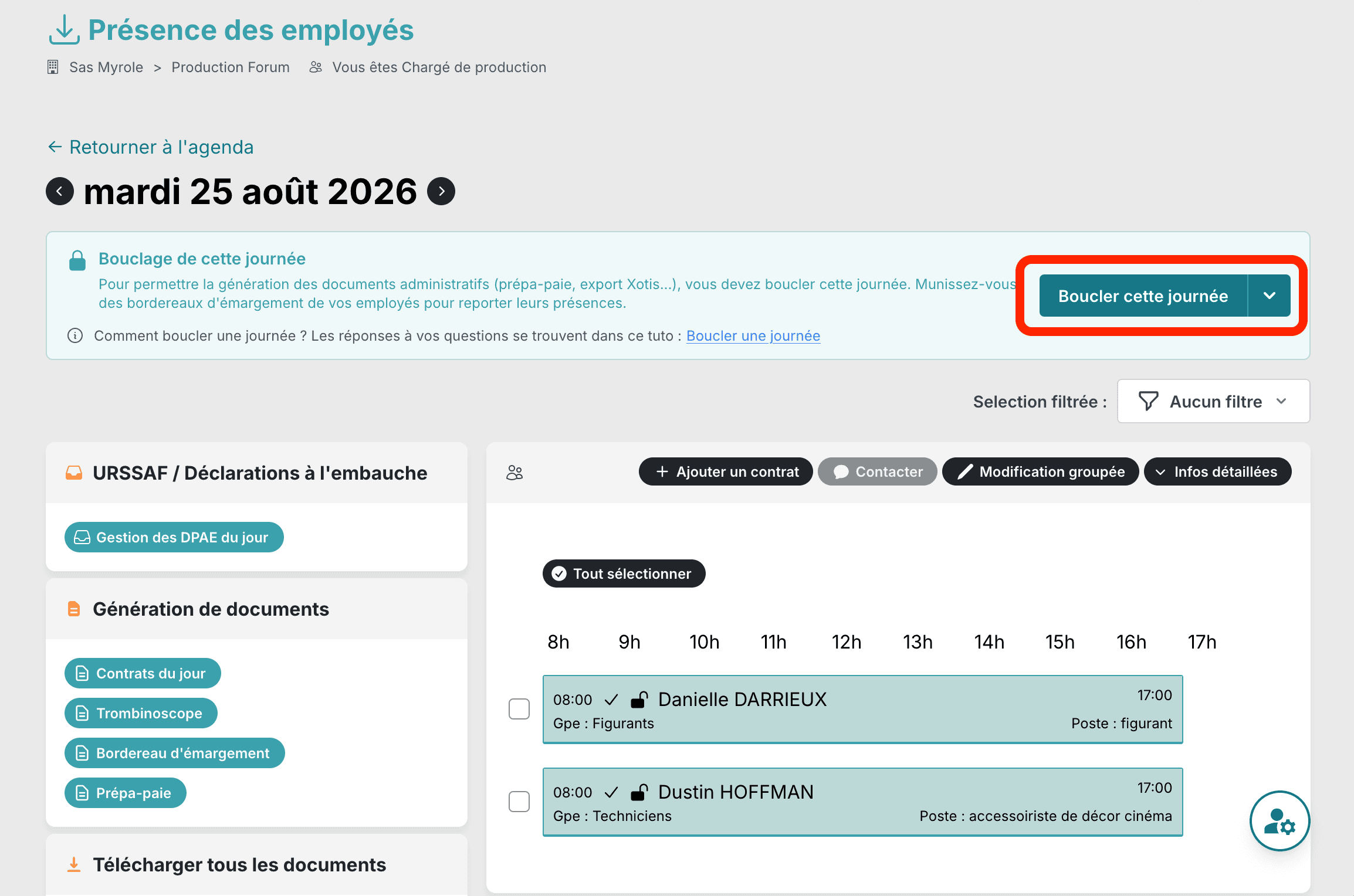Open Gestion des DPAE du jour
The height and width of the screenshot is (896, 1354).
click(x=174, y=537)
